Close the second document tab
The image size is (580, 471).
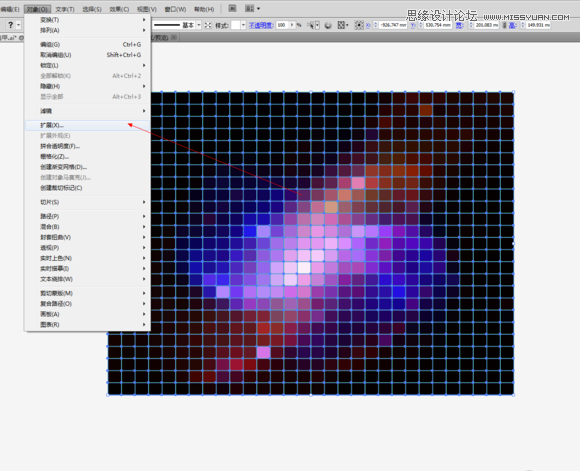click(x=174, y=37)
